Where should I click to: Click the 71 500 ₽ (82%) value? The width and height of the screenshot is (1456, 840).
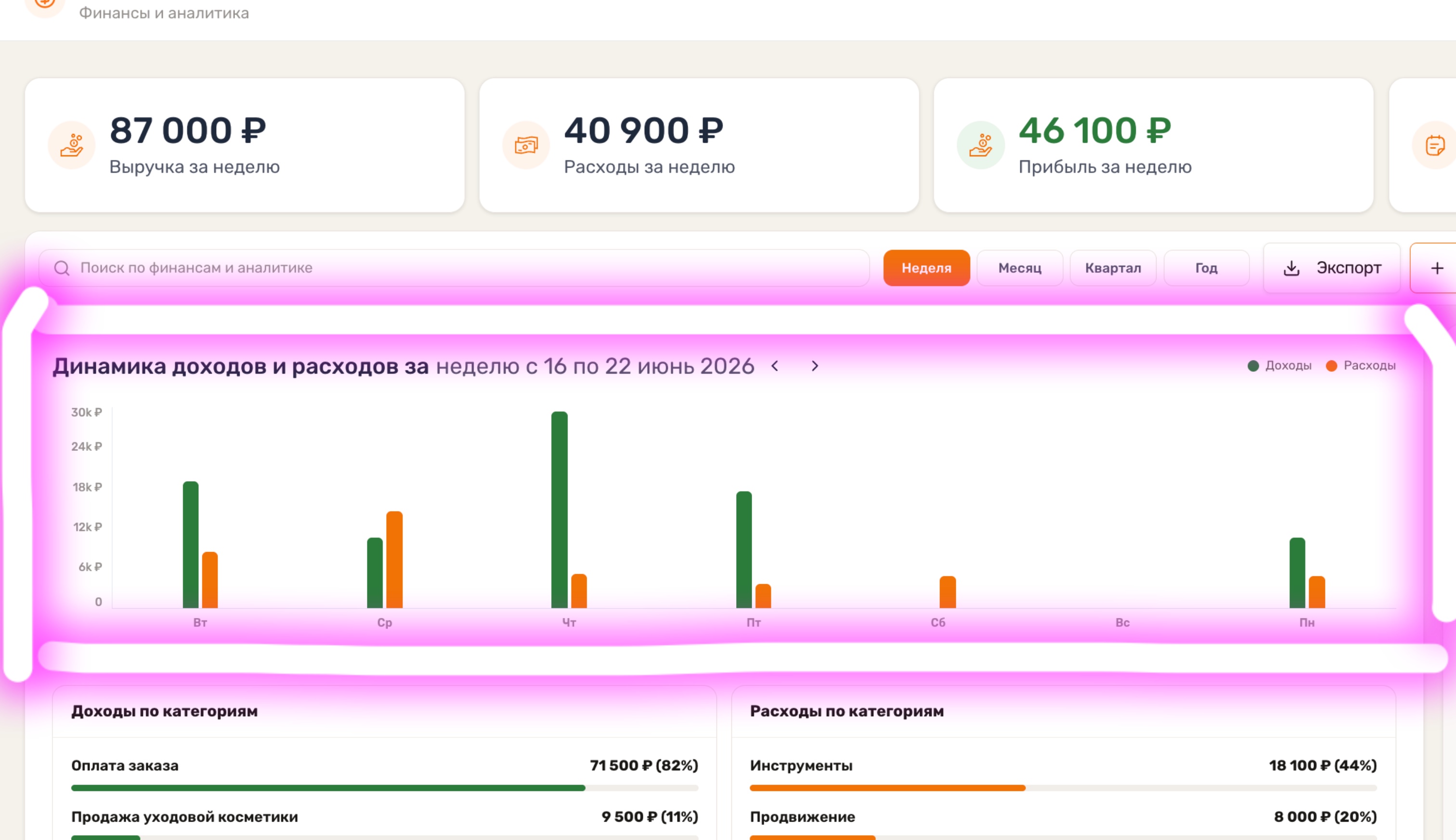click(644, 765)
